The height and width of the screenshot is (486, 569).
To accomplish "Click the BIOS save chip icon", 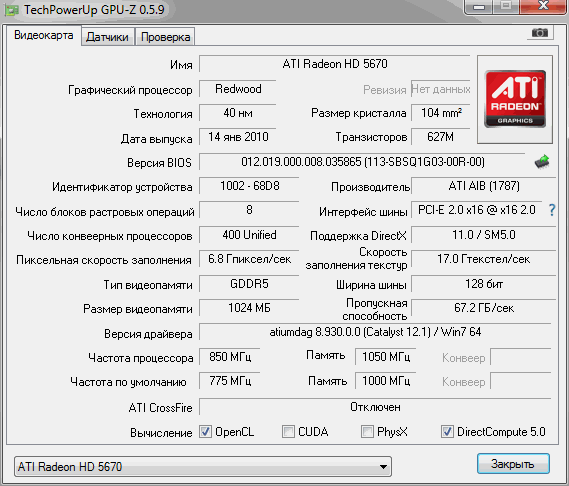I will [542, 162].
